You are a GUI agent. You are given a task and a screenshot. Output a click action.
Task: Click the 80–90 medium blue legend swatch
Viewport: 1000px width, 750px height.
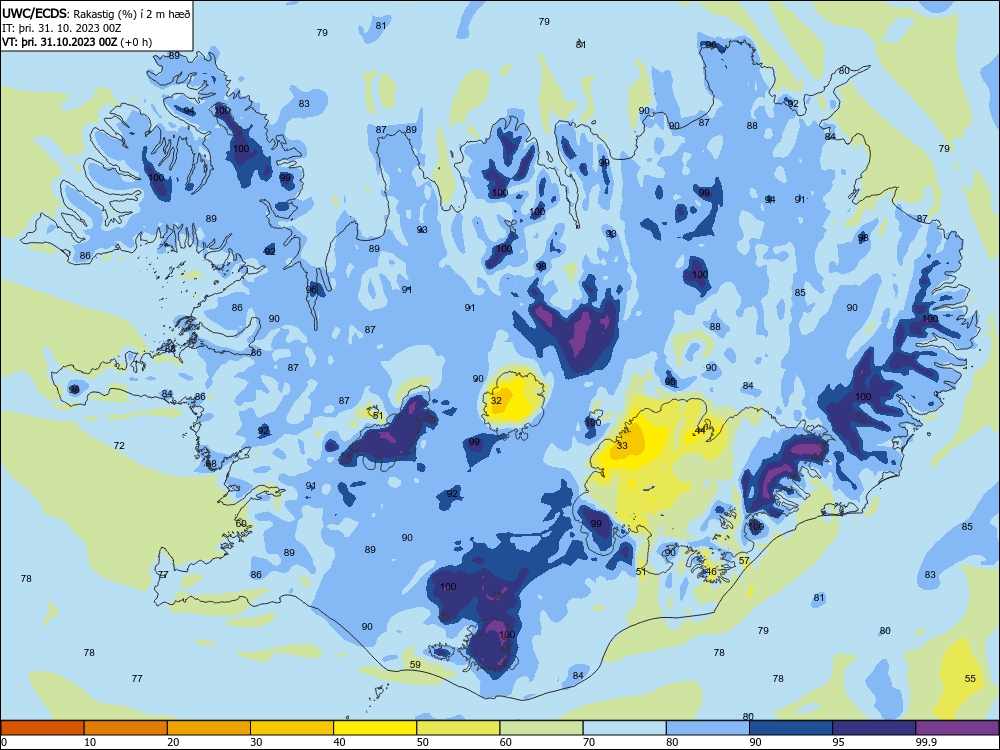(708, 728)
